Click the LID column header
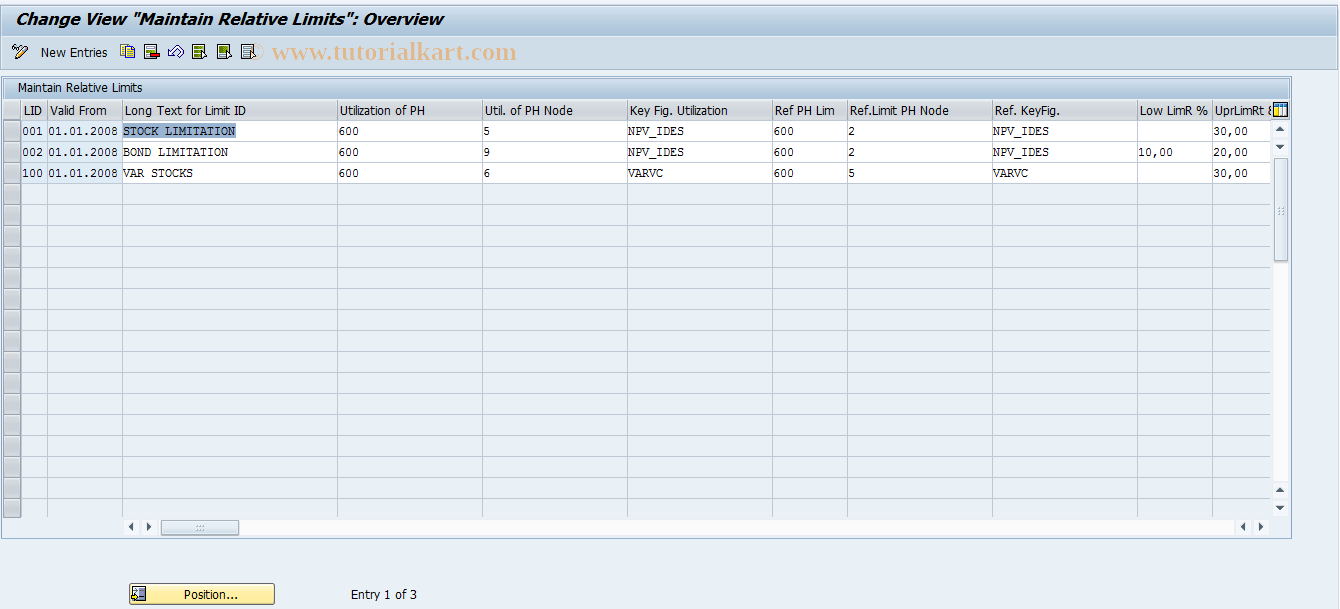 click(34, 110)
